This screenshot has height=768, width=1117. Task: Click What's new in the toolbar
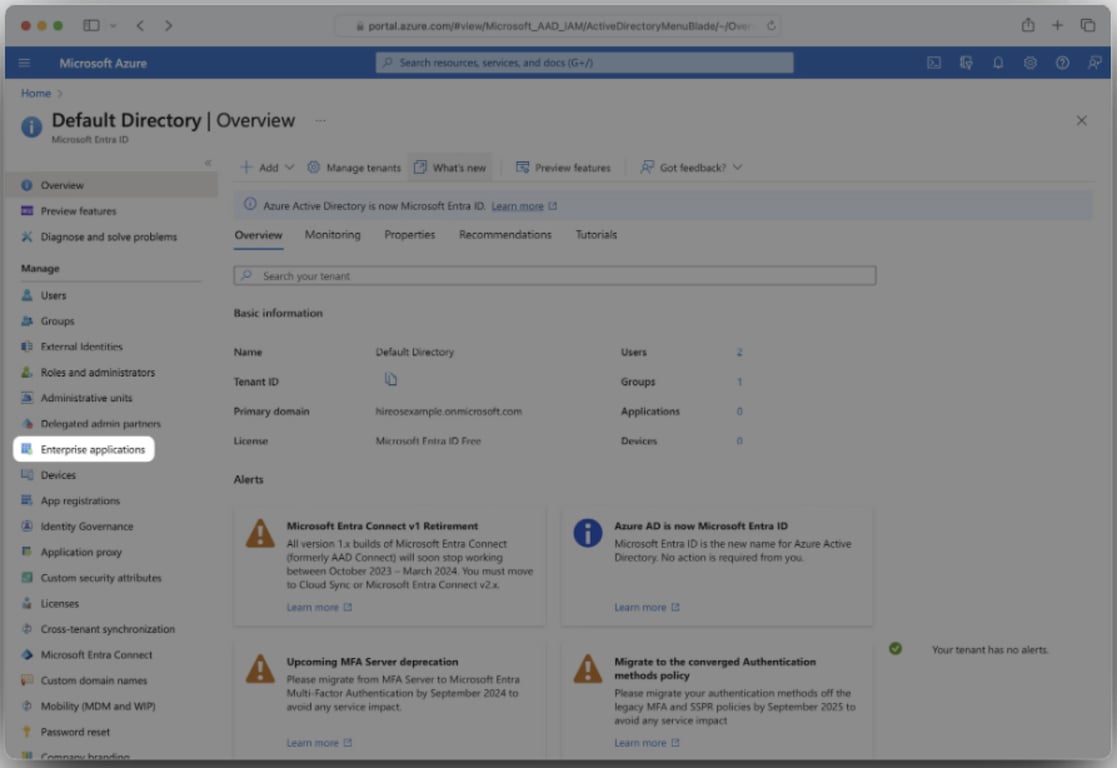pos(450,167)
